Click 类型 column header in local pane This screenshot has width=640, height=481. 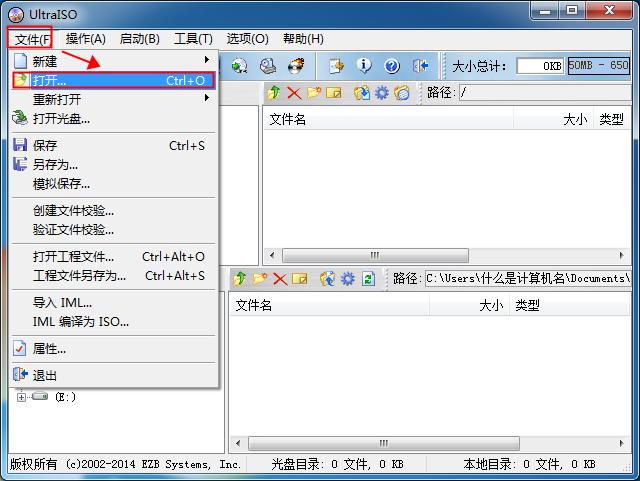click(570, 305)
